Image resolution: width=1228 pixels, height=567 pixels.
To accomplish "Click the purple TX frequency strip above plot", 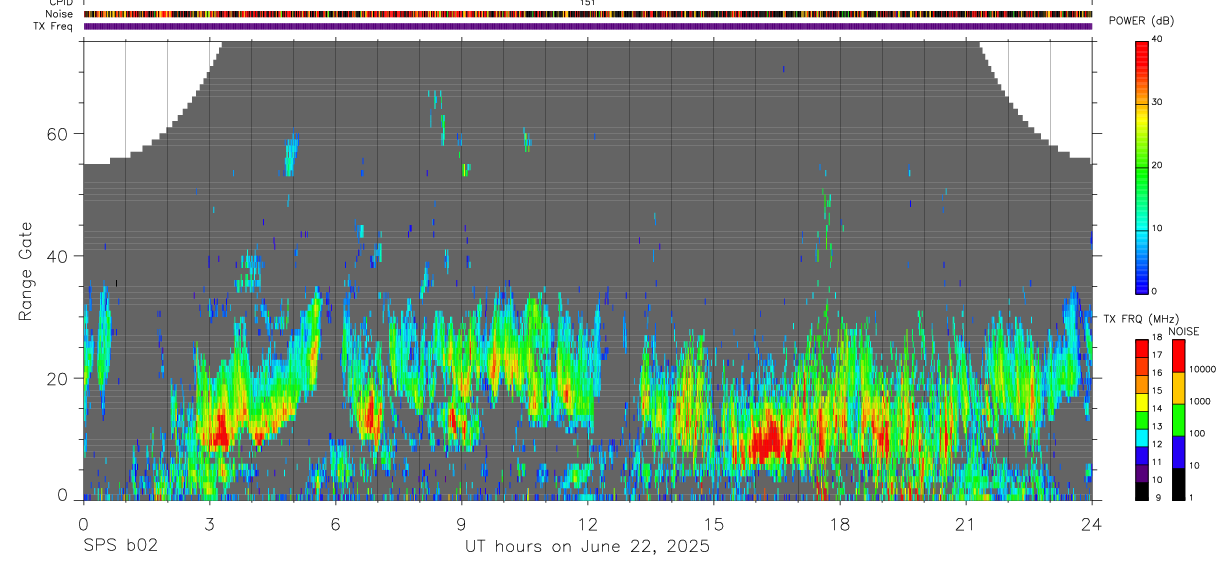I will pyautogui.click(x=587, y=26).
